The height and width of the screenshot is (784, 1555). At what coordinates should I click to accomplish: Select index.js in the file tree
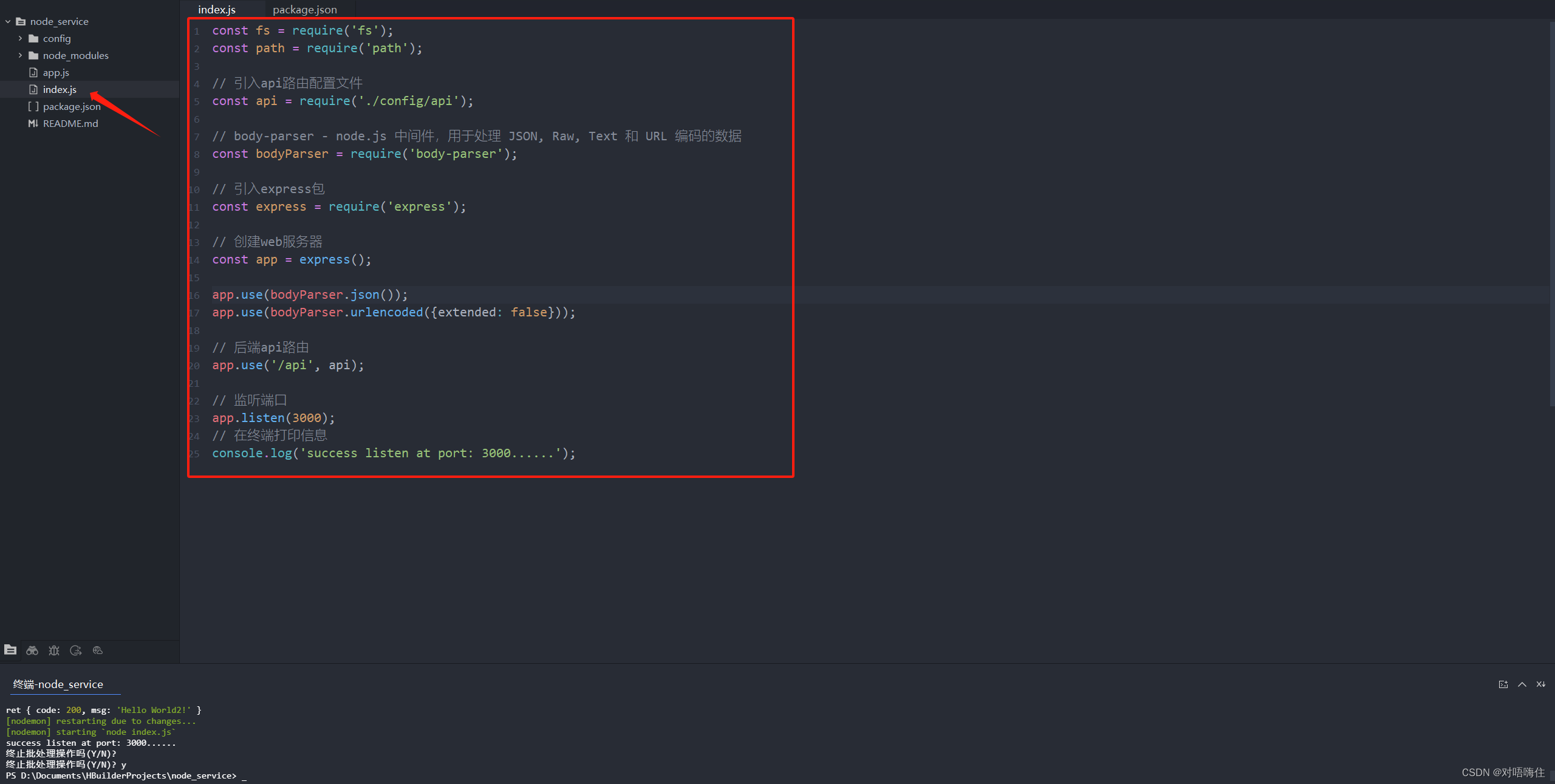pos(60,89)
